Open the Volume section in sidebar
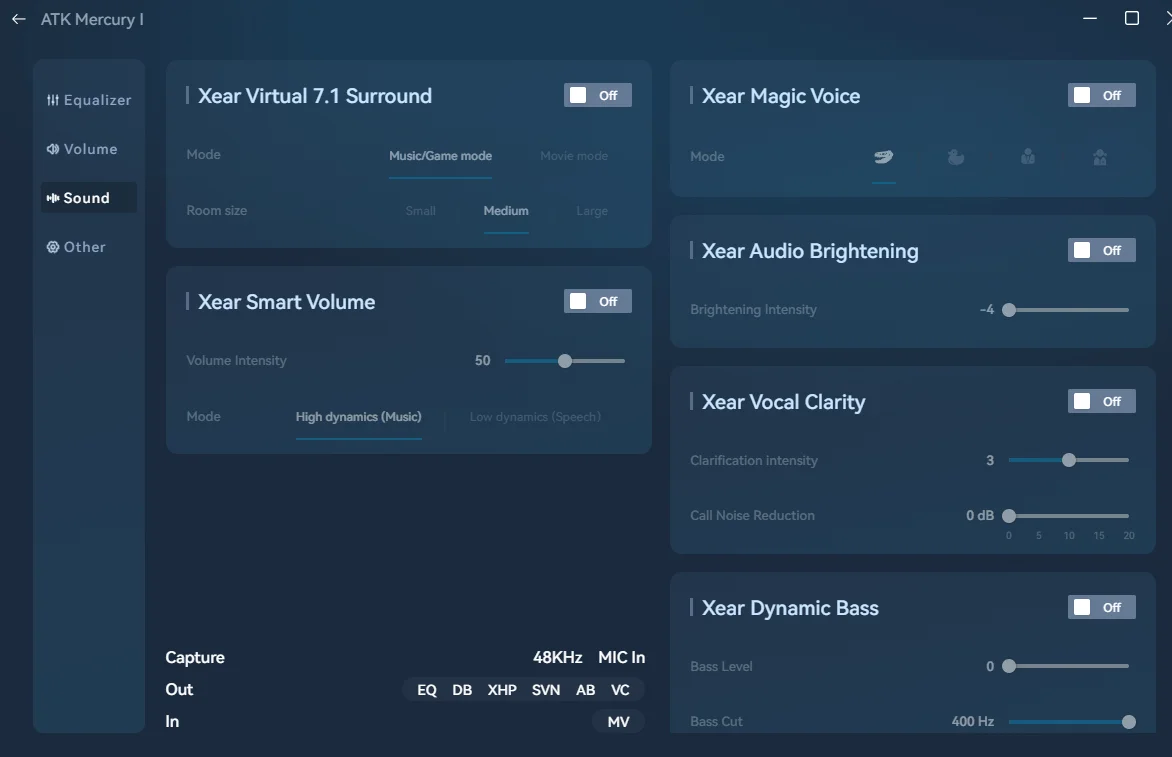1172x757 pixels. click(x=82, y=149)
